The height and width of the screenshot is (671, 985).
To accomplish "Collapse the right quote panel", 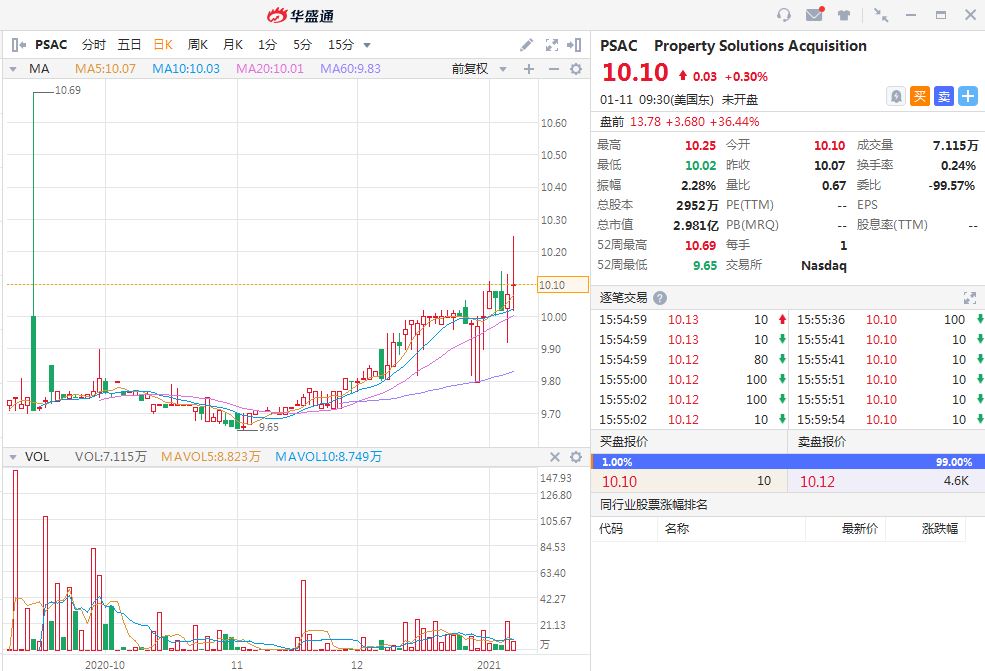I will 574,45.
